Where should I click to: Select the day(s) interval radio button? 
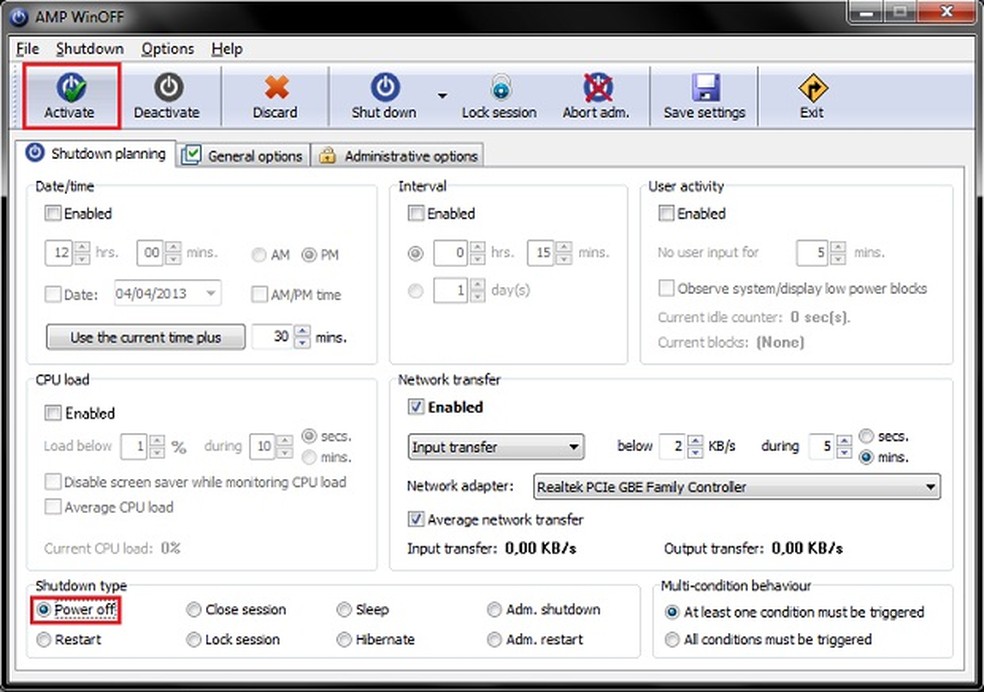point(415,291)
